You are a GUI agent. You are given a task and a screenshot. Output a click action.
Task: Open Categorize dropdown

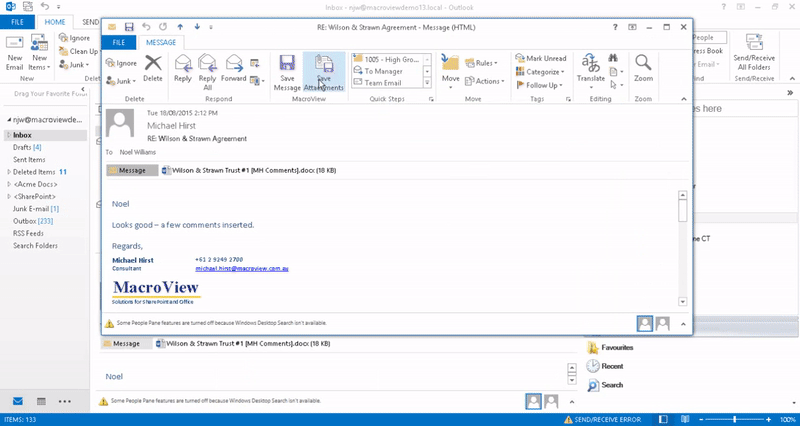click(x=540, y=72)
